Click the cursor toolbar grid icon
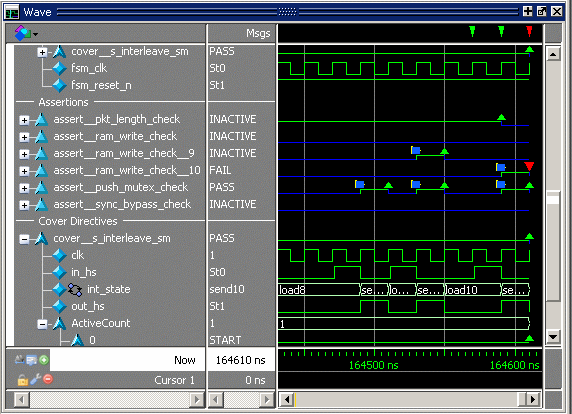Viewport: 572px width, 414px height. tap(31, 360)
